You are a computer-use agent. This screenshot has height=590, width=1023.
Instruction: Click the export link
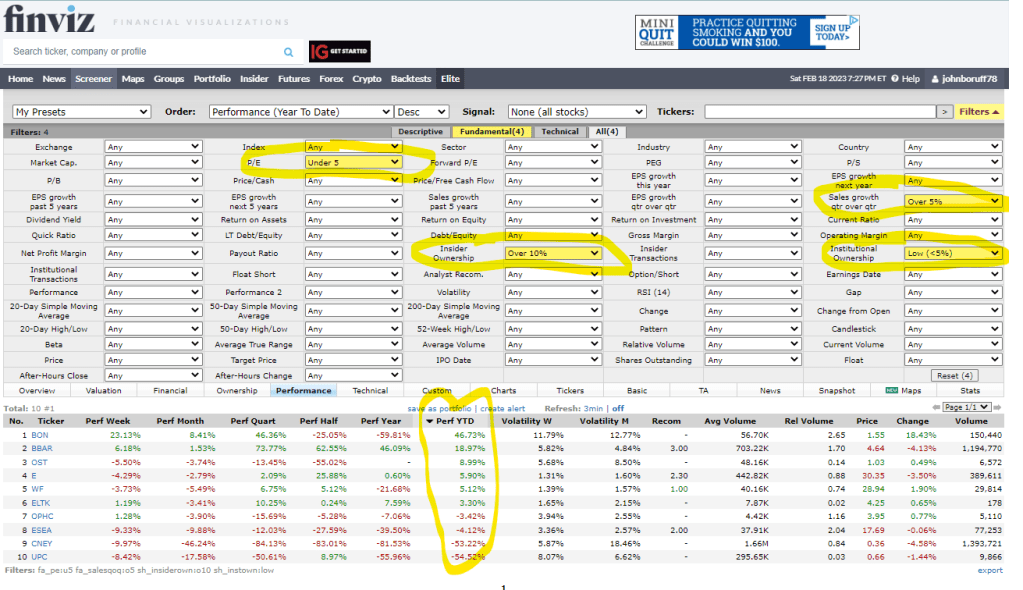point(989,570)
